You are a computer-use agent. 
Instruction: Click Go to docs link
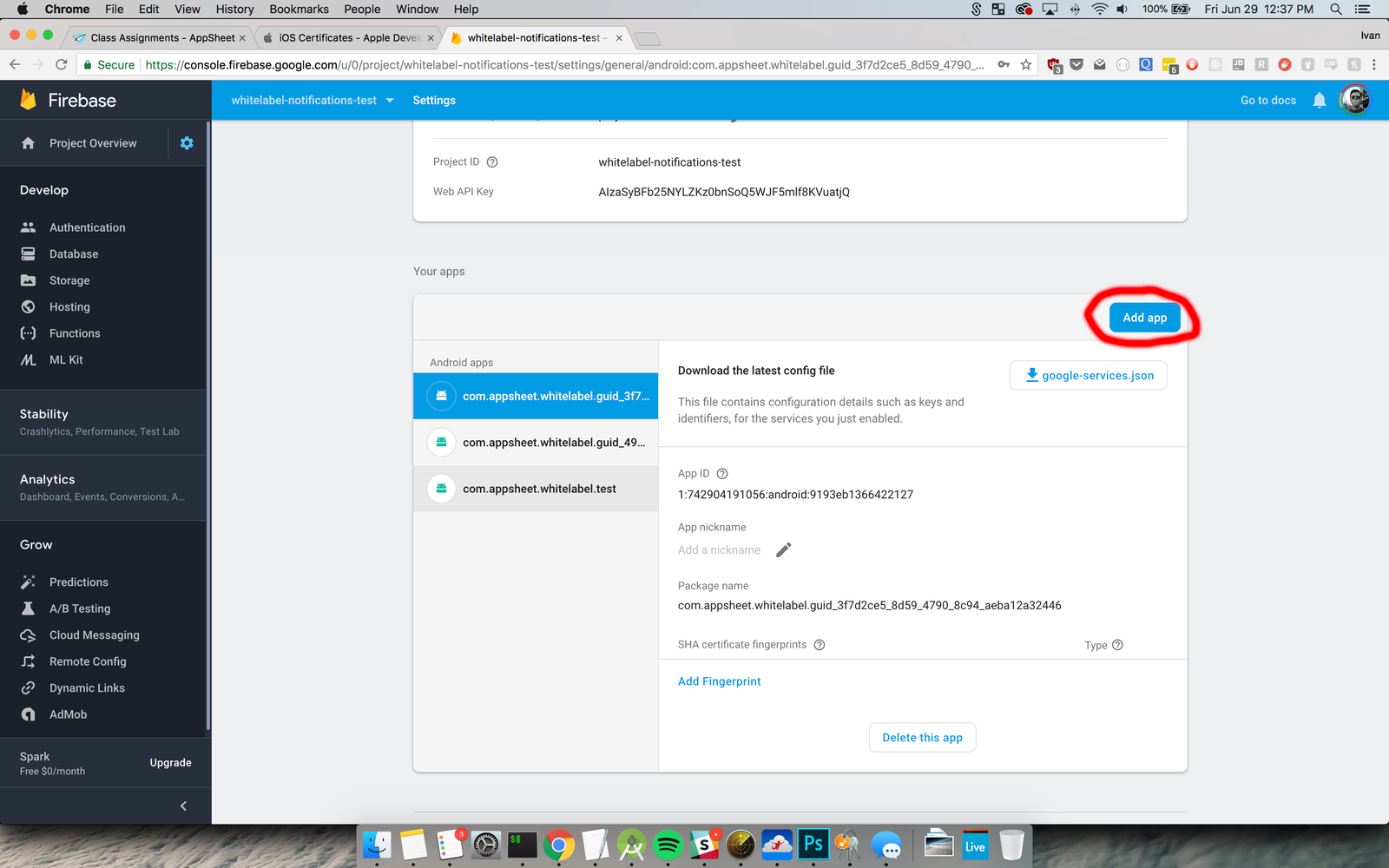1268,100
